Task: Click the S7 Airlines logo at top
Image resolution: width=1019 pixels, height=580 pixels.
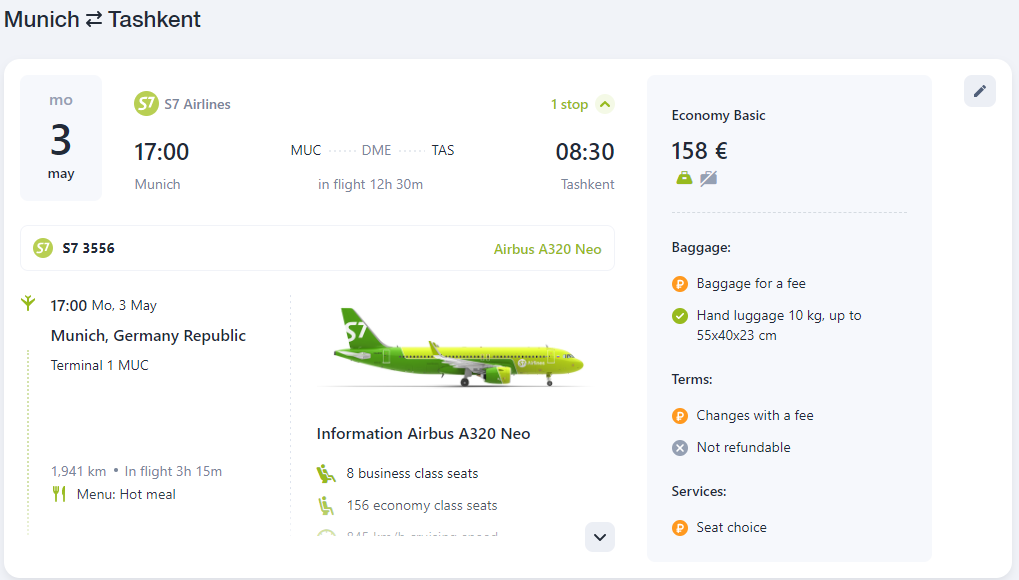Action: [146, 104]
